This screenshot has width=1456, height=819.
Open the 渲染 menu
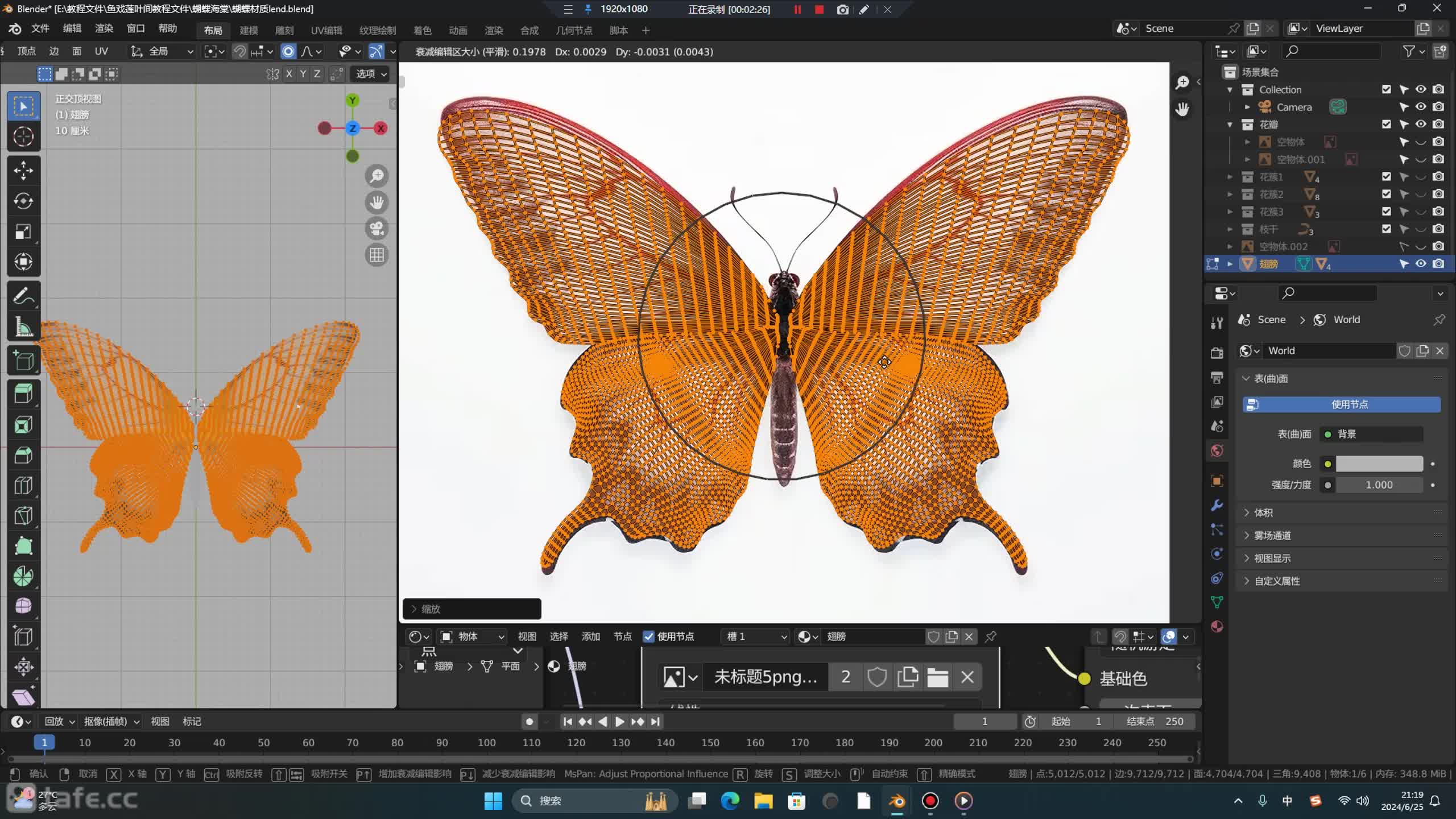(104, 28)
